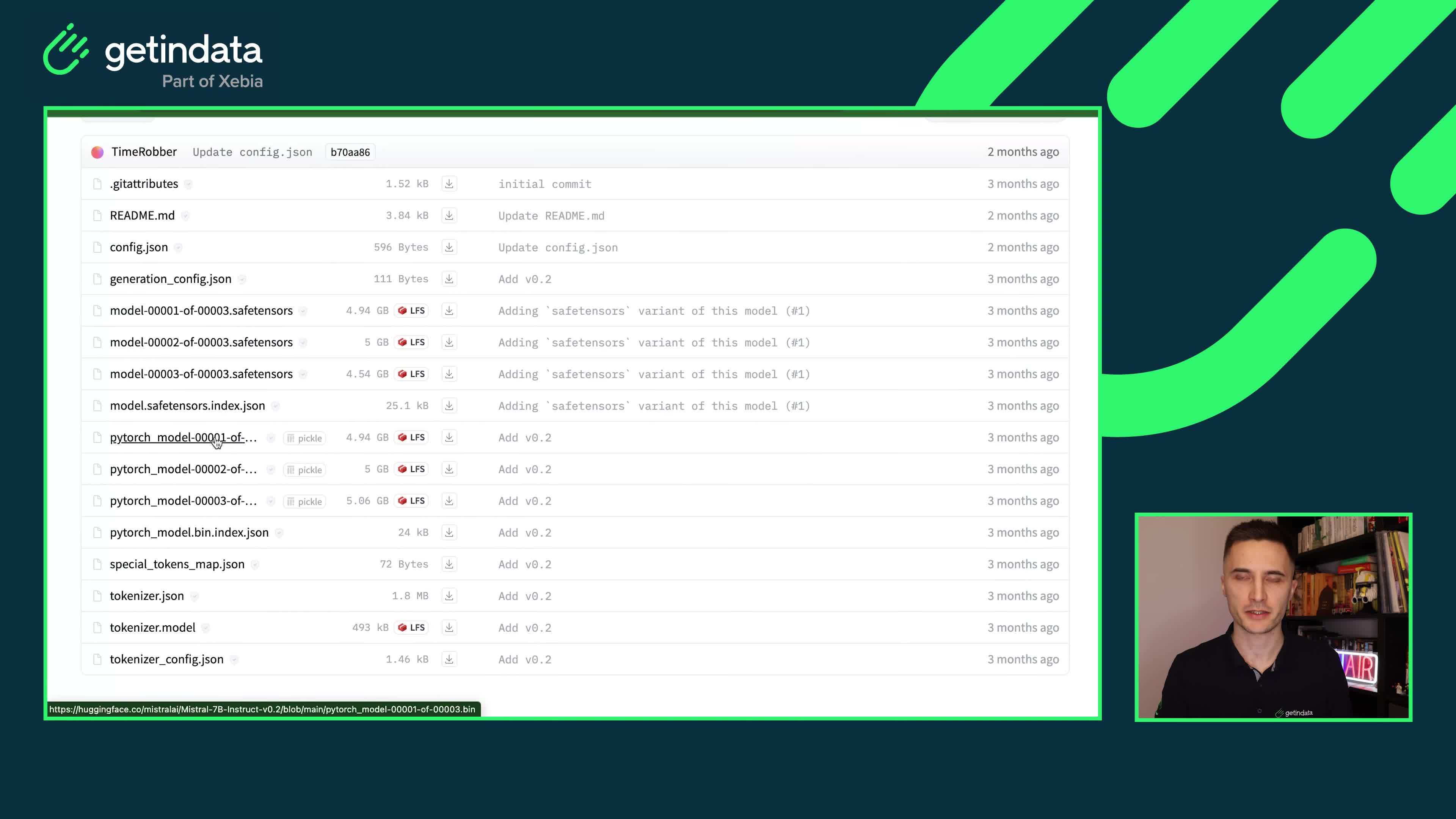Screen dimensions: 1456x819
Task: Click '2 months ago' in the commit header
Action: [1023, 152]
